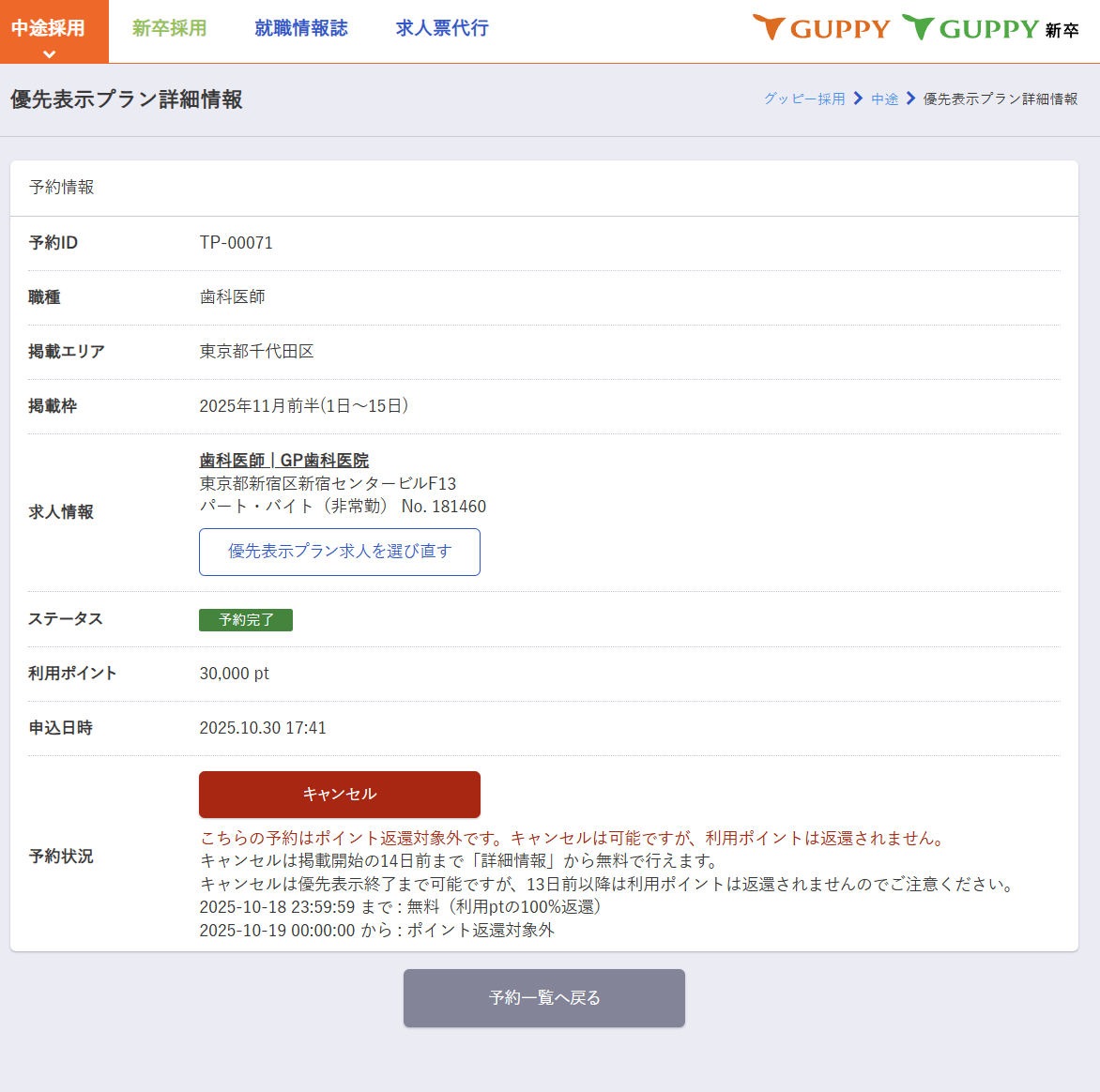
Task: Return to list via 予約一覧へ戻る button
Action: pos(544,998)
